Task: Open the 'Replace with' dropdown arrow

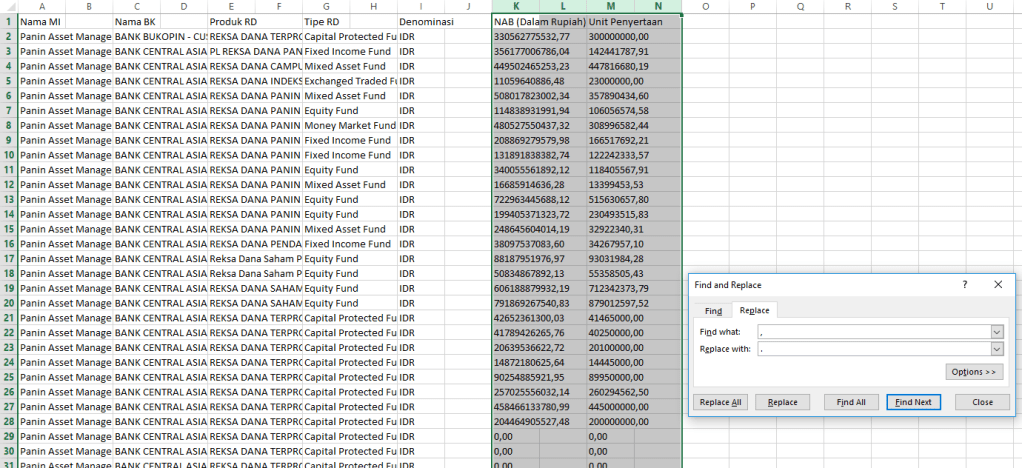Action: [x=996, y=349]
